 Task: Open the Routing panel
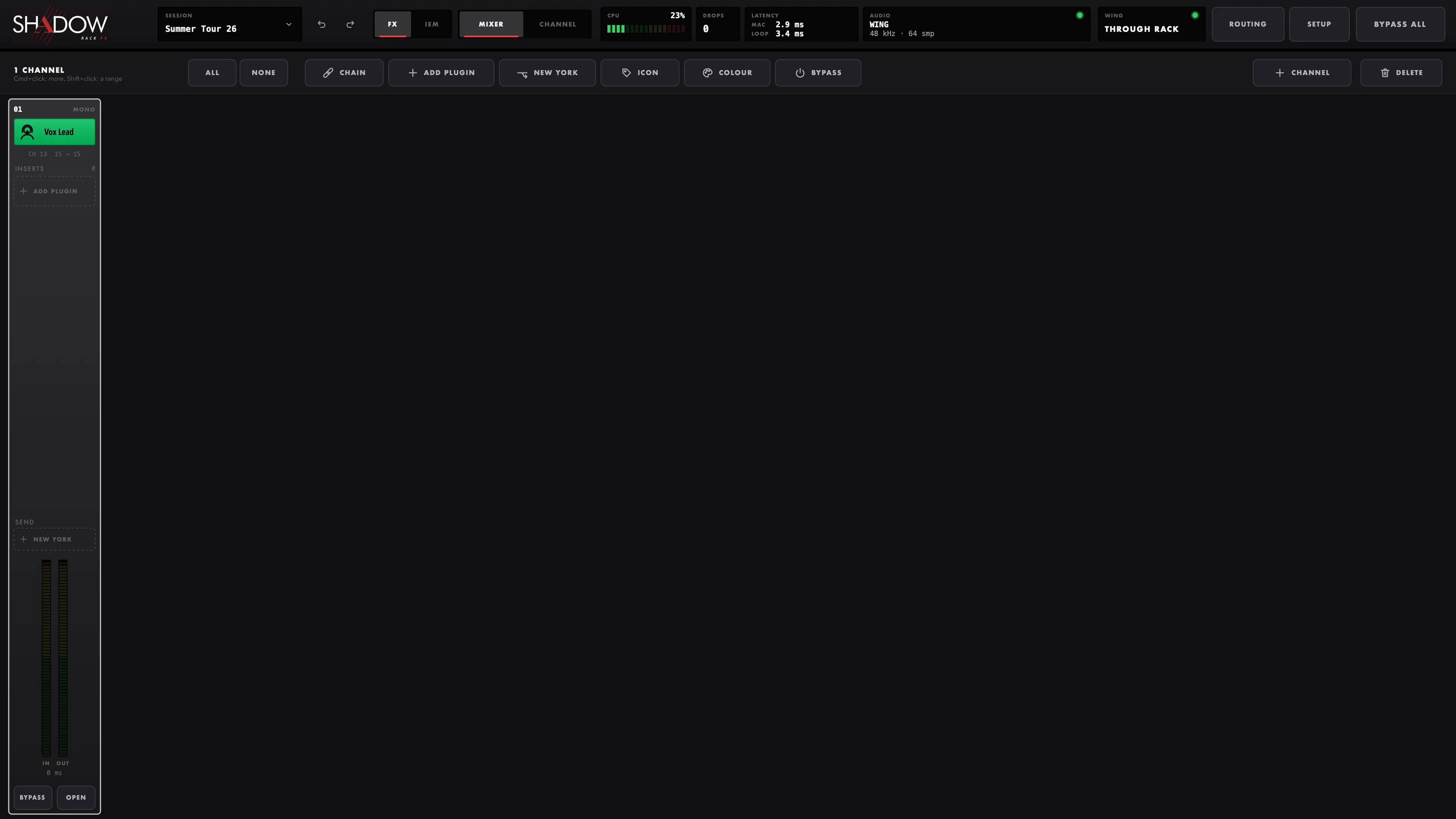[1247, 24]
